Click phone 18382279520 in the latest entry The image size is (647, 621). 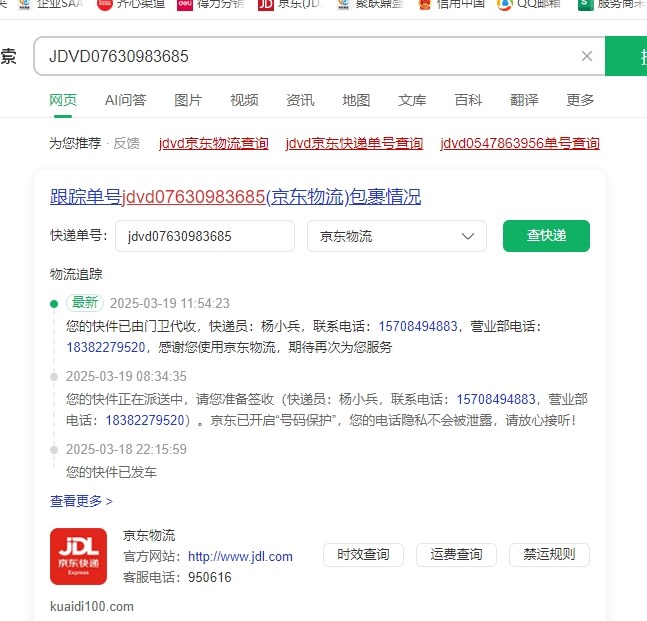tap(106, 347)
